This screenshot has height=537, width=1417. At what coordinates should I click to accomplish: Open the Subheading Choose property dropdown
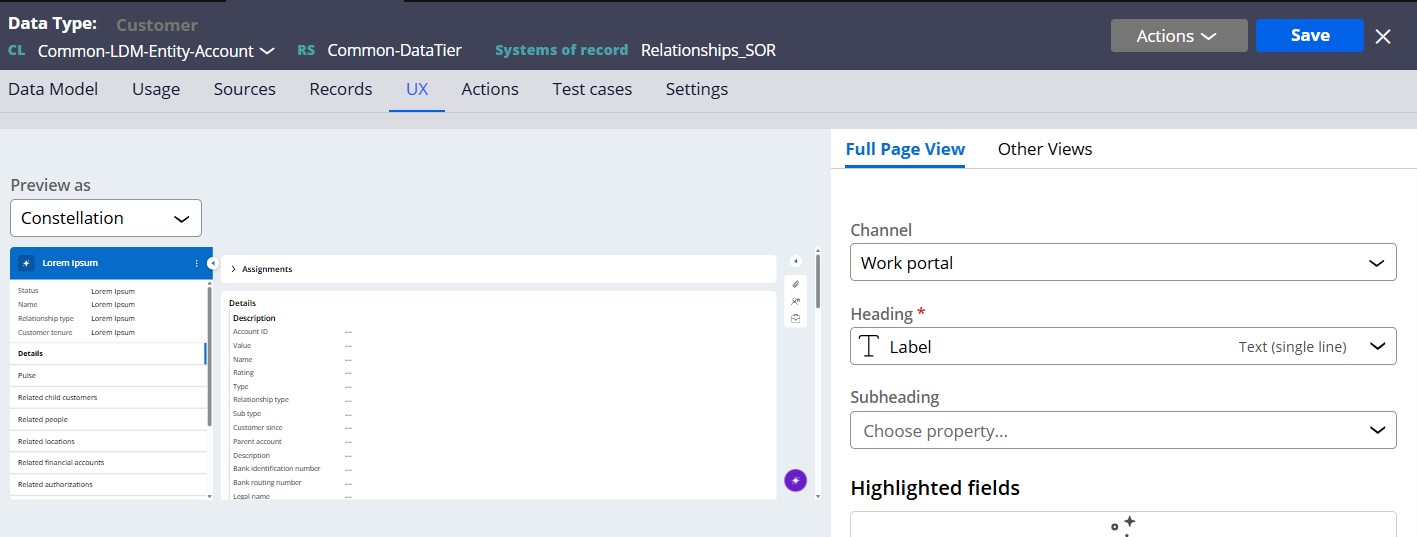pos(1122,431)
